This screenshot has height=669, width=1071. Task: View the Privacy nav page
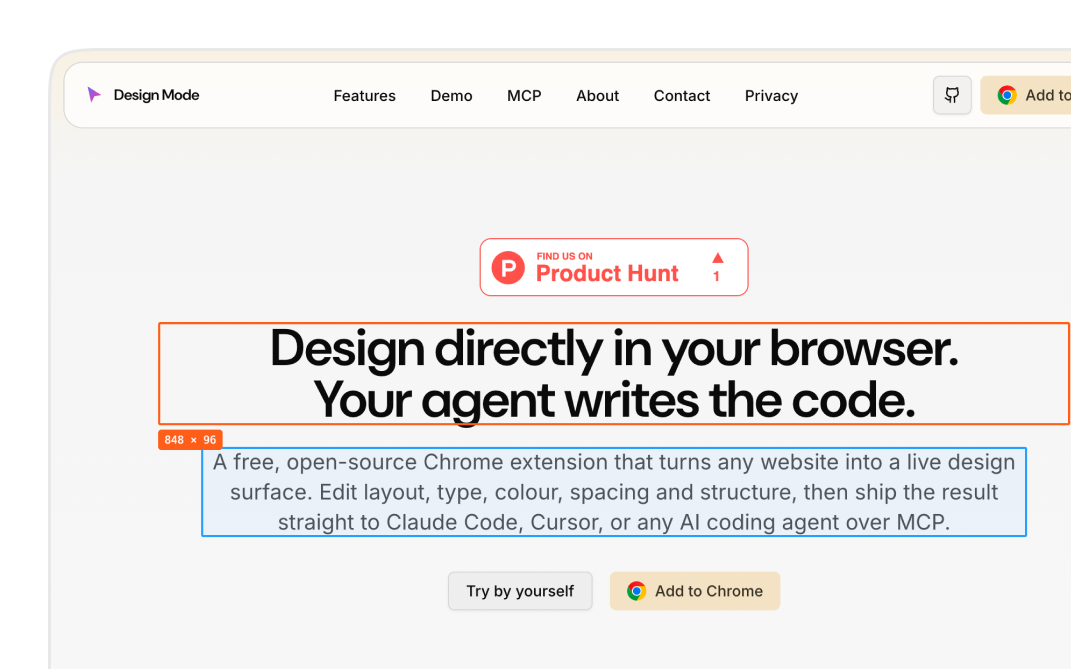(x=771, y=96)
